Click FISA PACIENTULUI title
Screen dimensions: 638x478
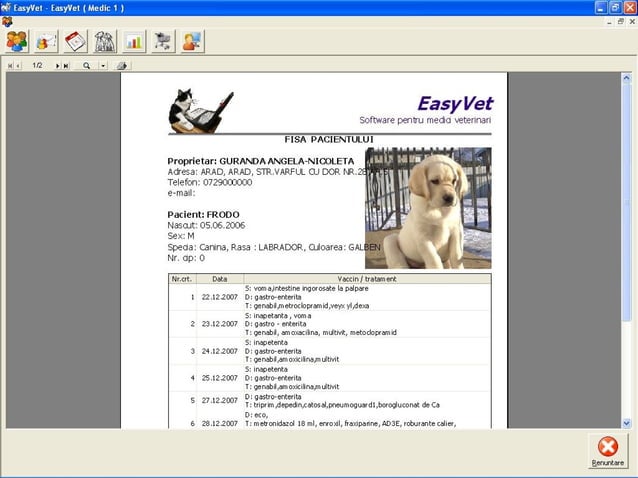click(x=329, y=140)
